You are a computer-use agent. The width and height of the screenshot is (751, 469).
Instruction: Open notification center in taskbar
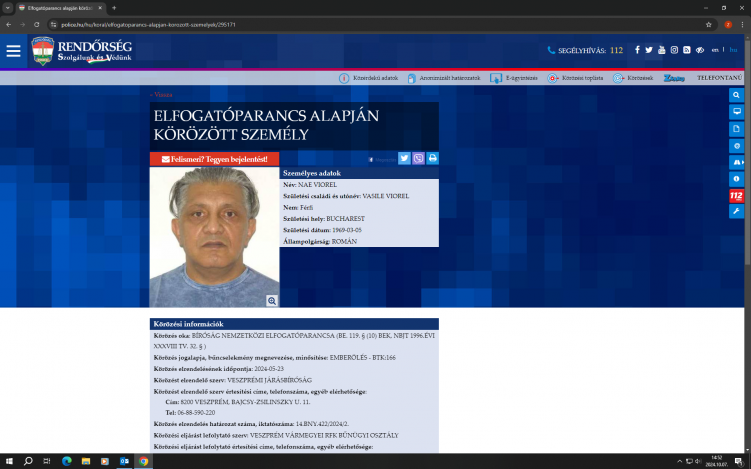[739, 461]
